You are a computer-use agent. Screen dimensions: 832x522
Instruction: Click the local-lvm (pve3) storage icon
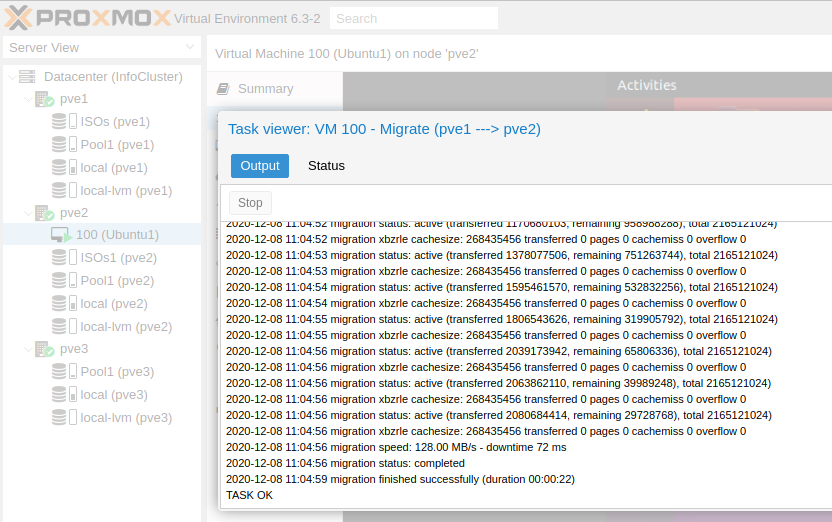pyautogui.click(x=64, y=417)
